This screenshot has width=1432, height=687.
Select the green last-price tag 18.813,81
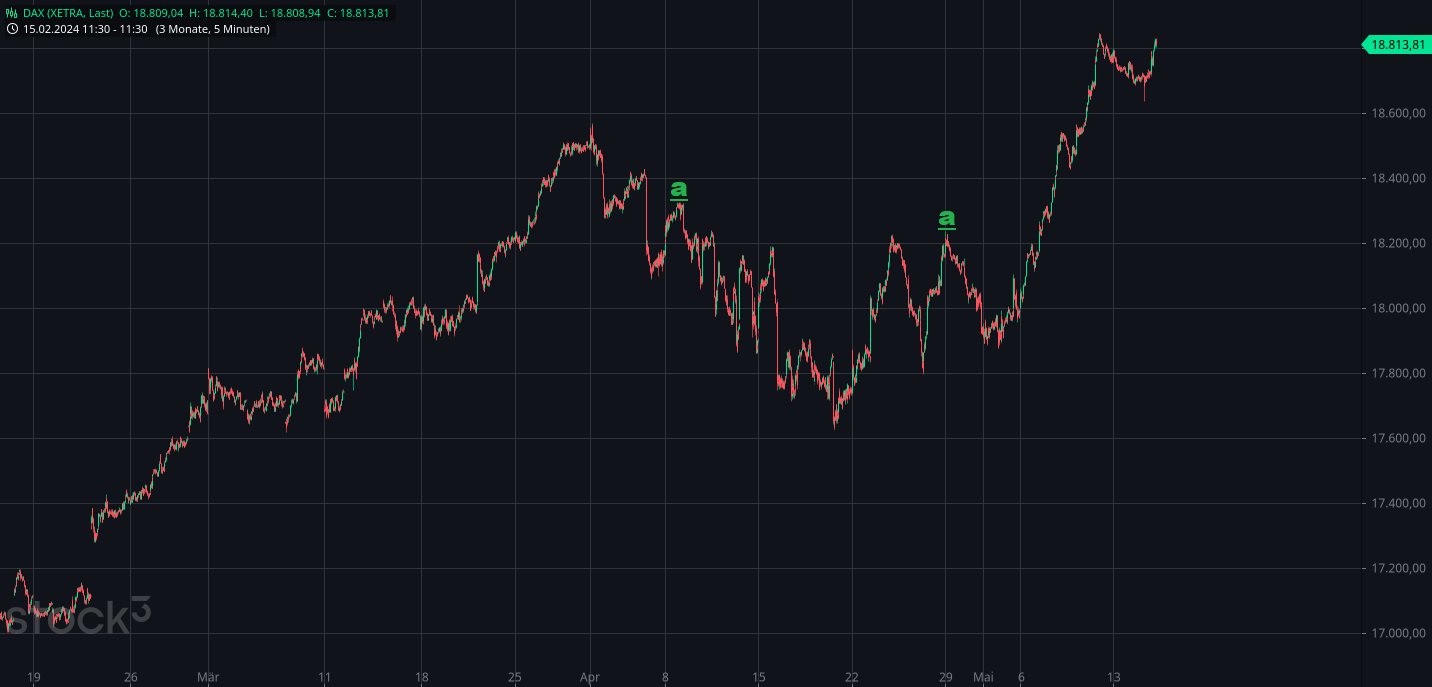pyautogui.click(x=1396, y=44)
